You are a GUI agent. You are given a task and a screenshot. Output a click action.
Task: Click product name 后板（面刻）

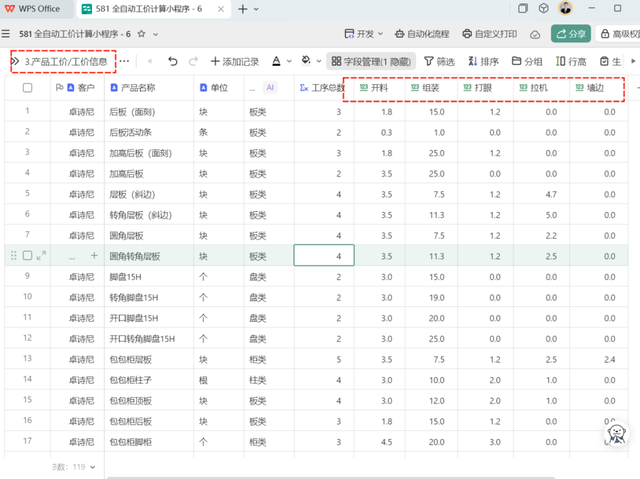[x=132, y=112]
